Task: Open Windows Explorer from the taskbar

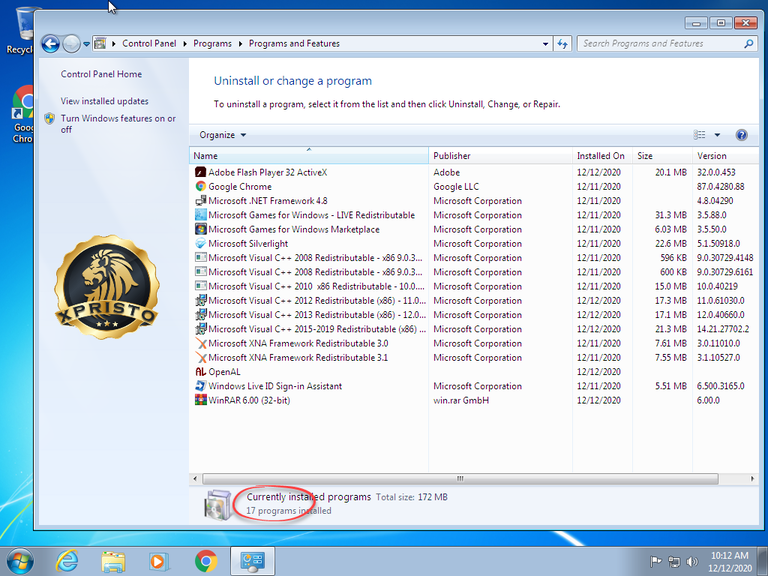Action: [113, 561]
